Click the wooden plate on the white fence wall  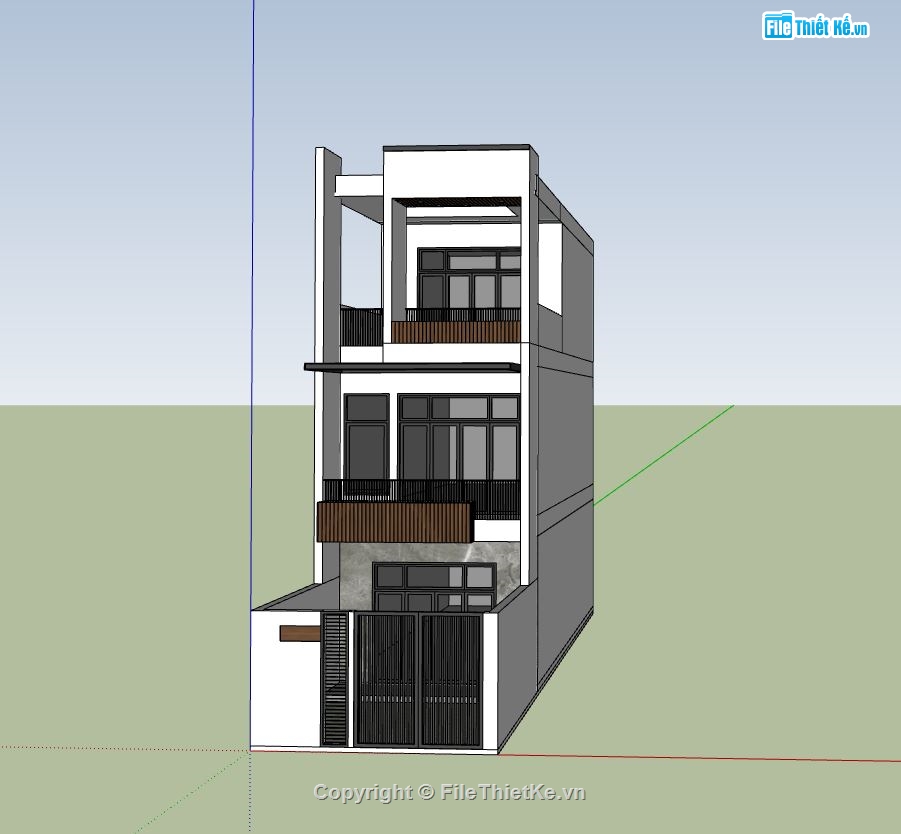[x=300, y=633]
